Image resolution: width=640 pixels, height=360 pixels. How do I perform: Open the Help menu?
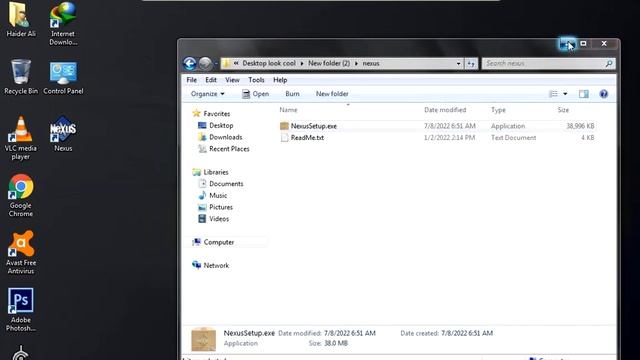coord(280,80)
